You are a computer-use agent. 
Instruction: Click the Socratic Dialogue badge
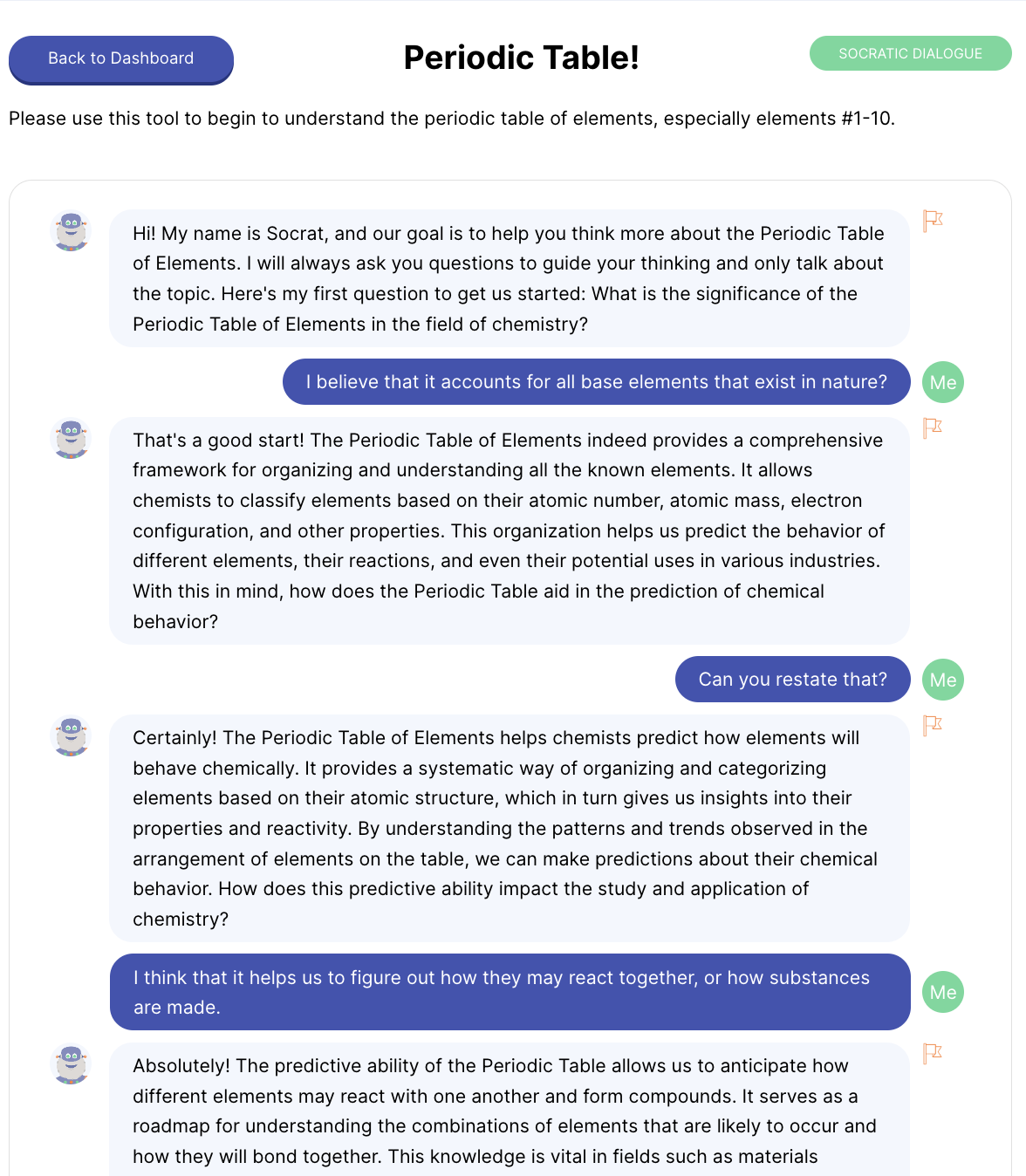(x=910, y=53)
